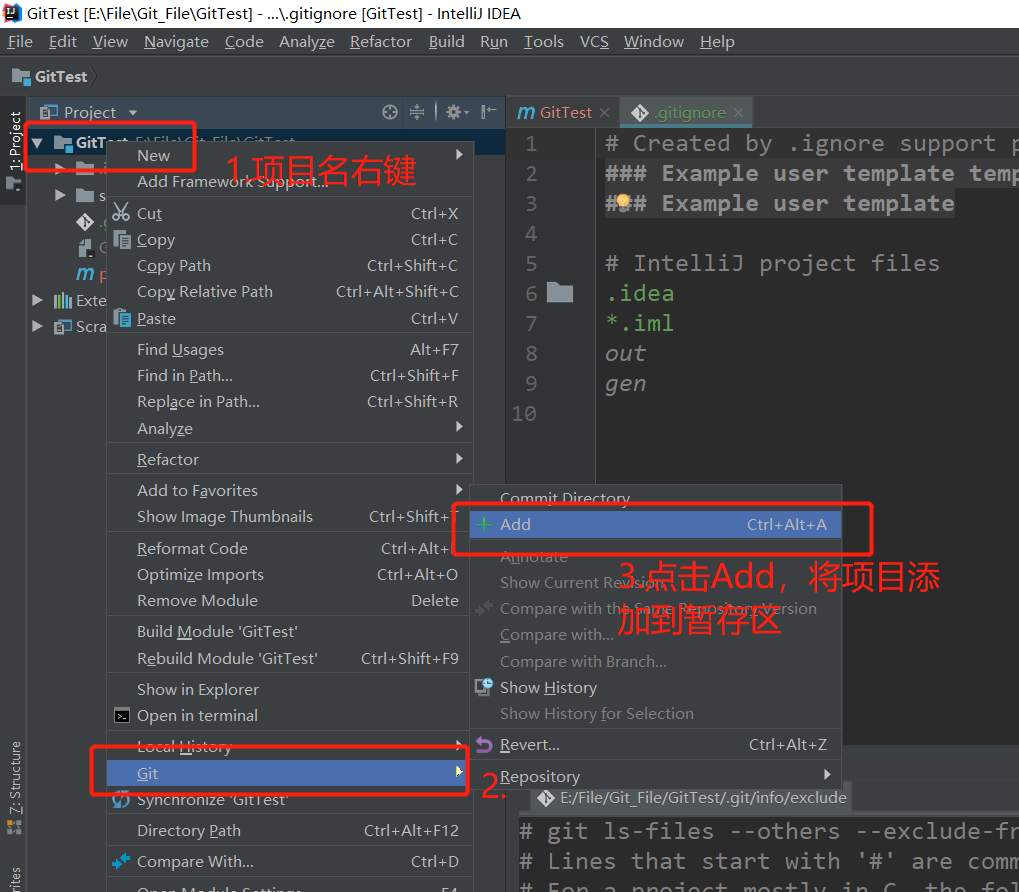1019x892 pixels.
Task: Click the green plus Add icon
Action: [484, 524]
